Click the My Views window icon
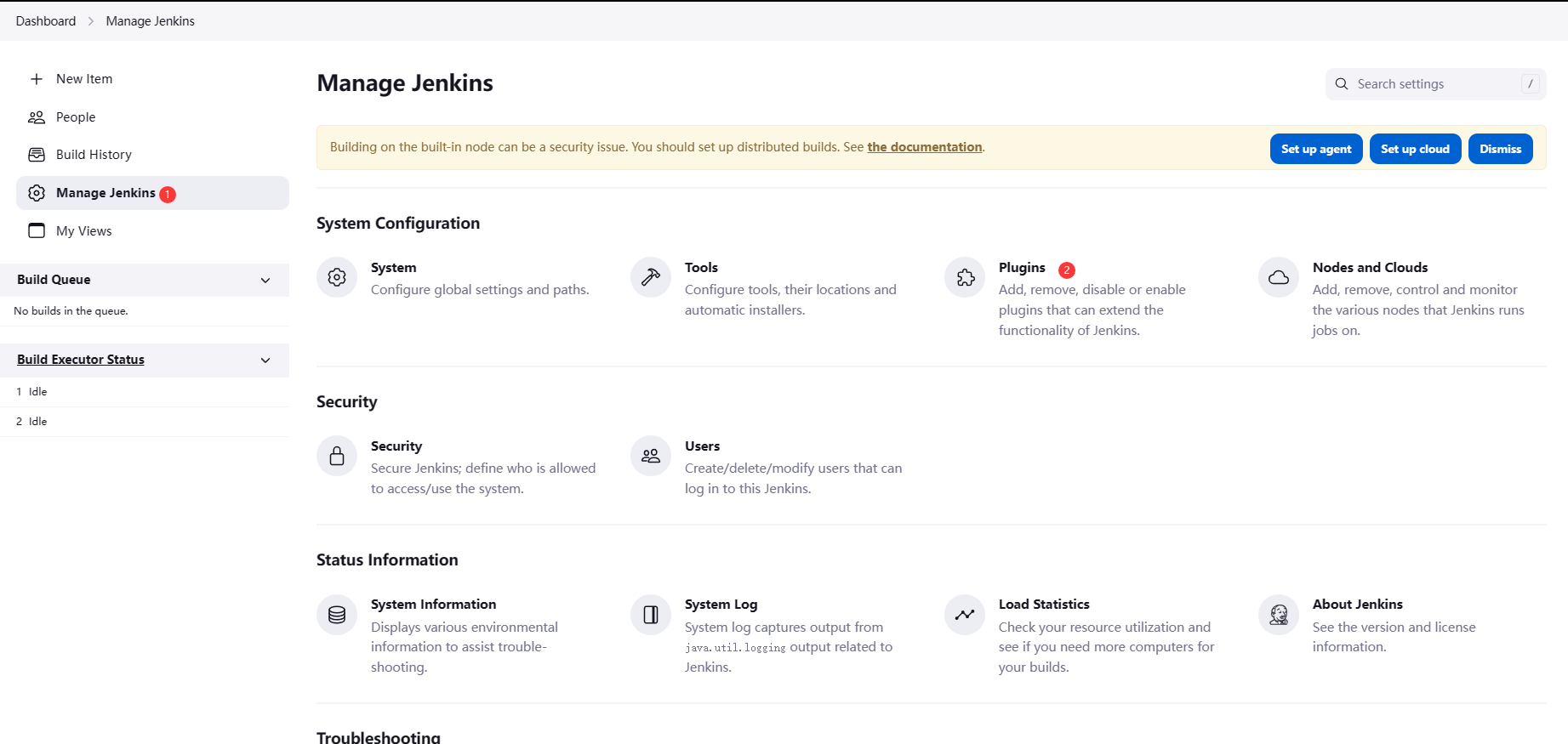 coord(37,230)
